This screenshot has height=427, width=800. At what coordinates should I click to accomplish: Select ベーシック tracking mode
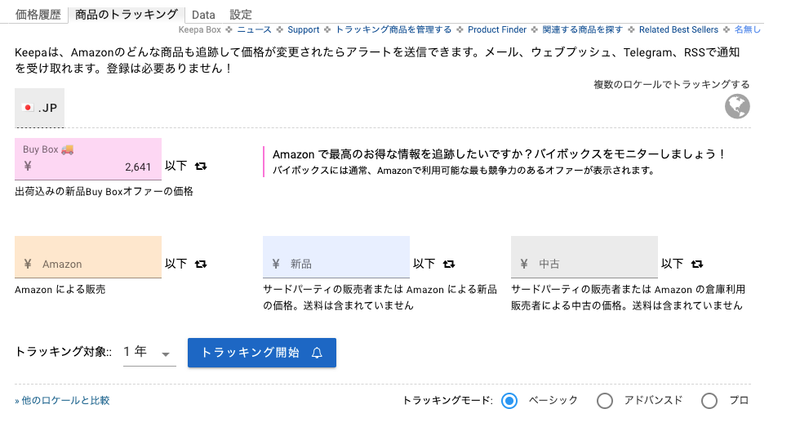(509, 401)
